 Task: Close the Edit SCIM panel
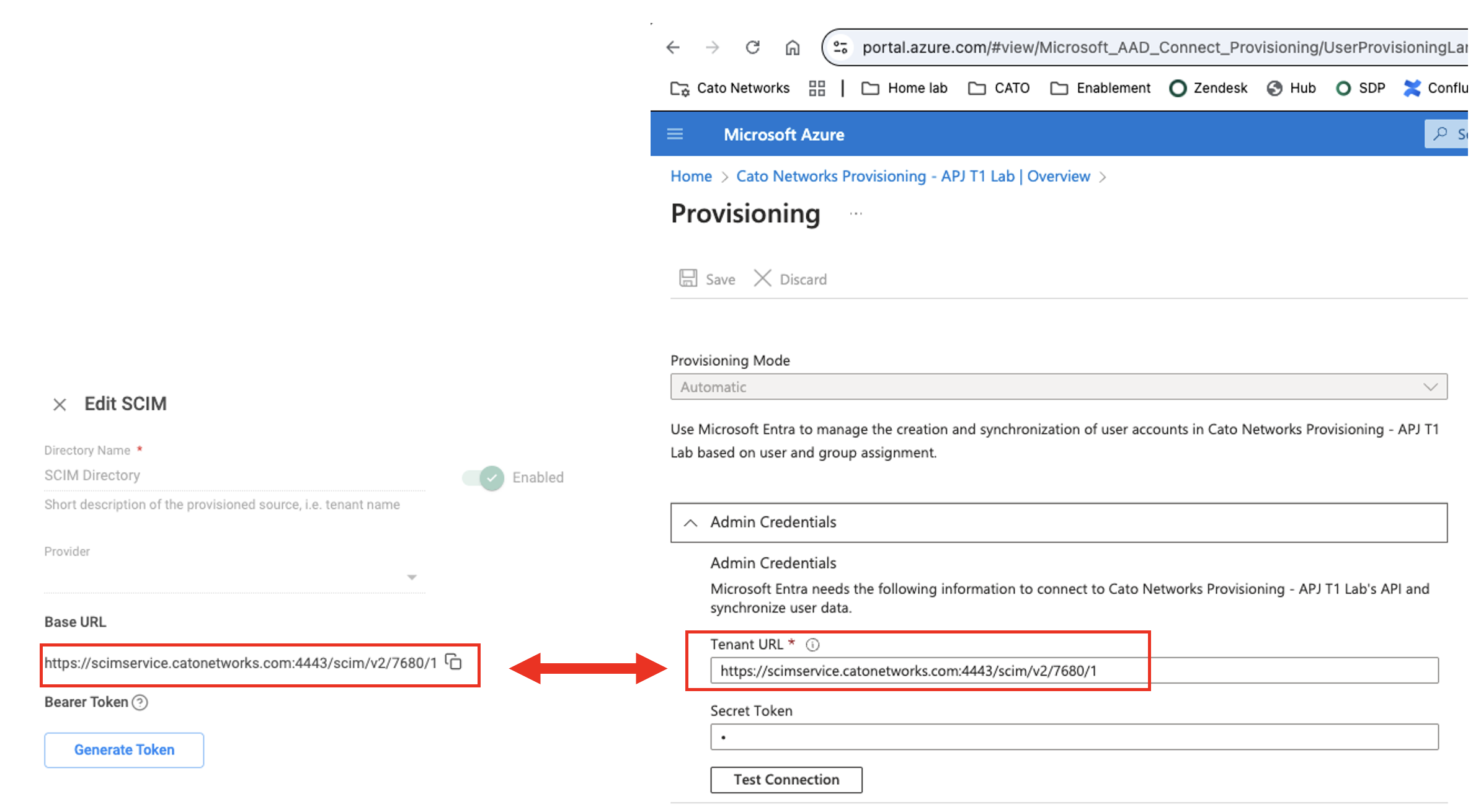tap(60, 404)
